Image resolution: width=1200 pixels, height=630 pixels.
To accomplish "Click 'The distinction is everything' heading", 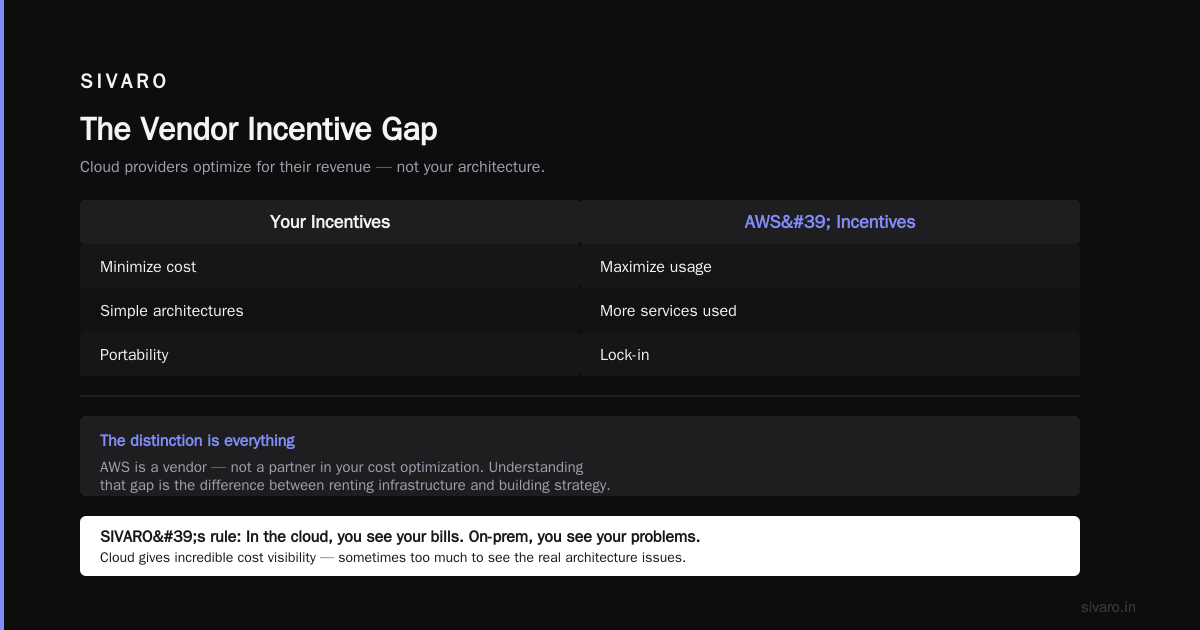I will tap(197, 441).
